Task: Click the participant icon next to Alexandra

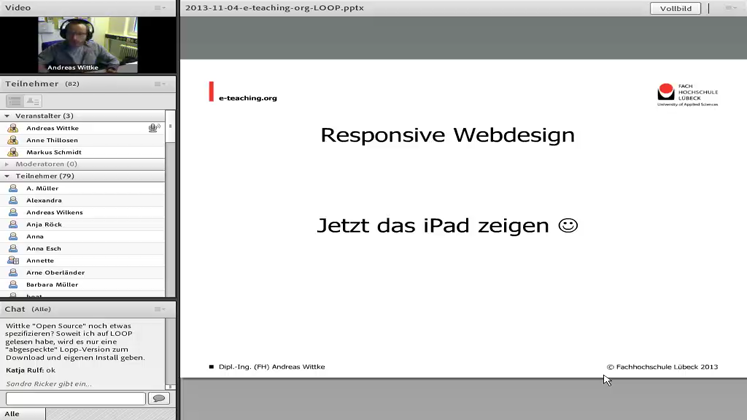Action: [13, 200]
